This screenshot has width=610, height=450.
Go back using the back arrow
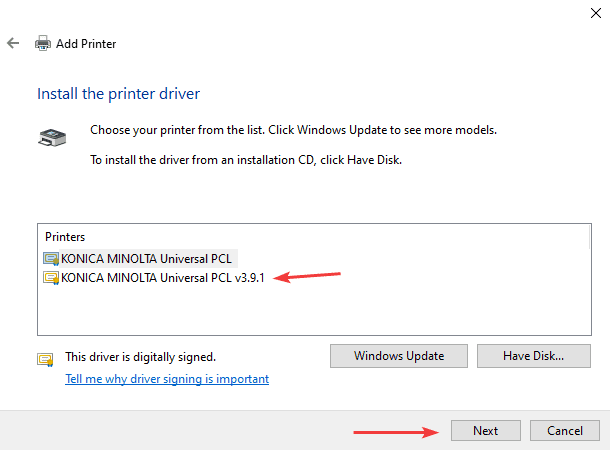[13, 44]
